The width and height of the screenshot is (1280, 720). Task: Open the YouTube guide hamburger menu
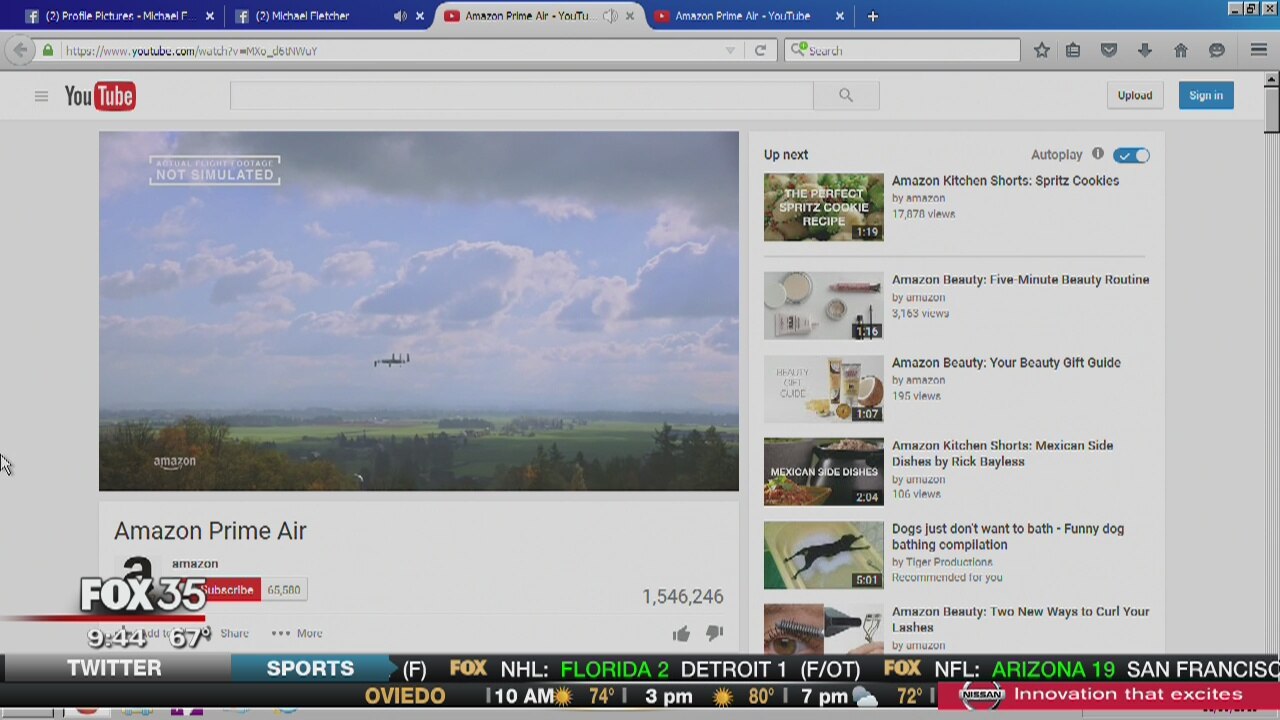[41, 96]
